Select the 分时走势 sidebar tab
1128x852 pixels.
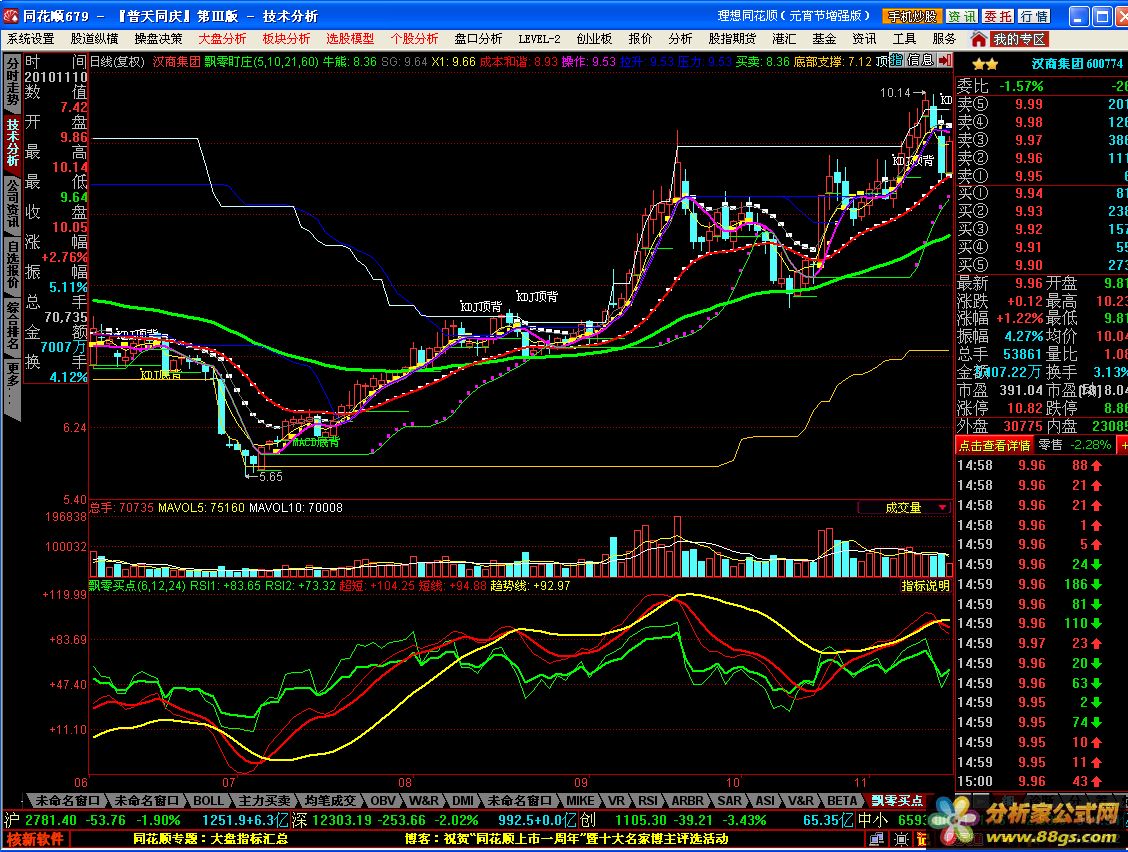click(12, 82)
